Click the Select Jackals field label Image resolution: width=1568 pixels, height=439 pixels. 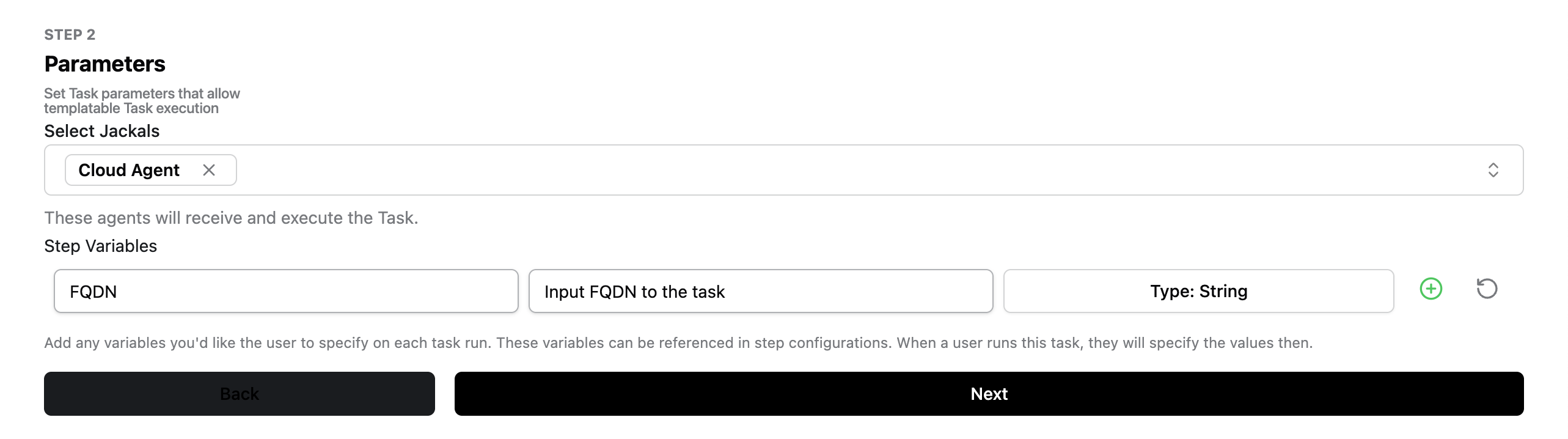[101, 131]
